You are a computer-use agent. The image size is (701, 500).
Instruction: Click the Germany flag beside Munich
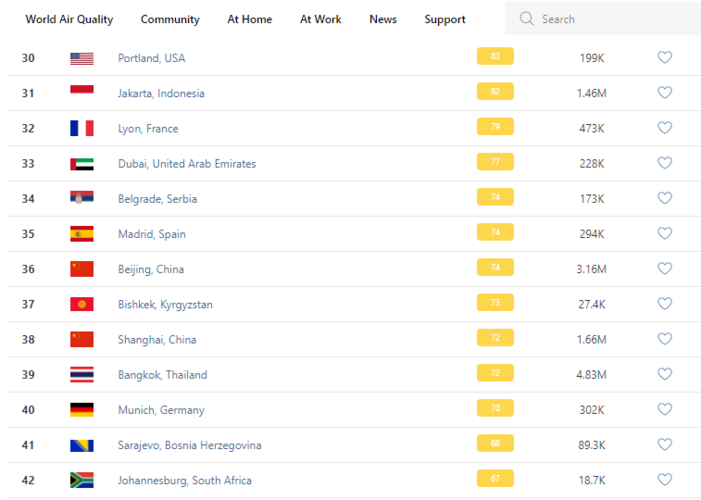tap(82, 410)
